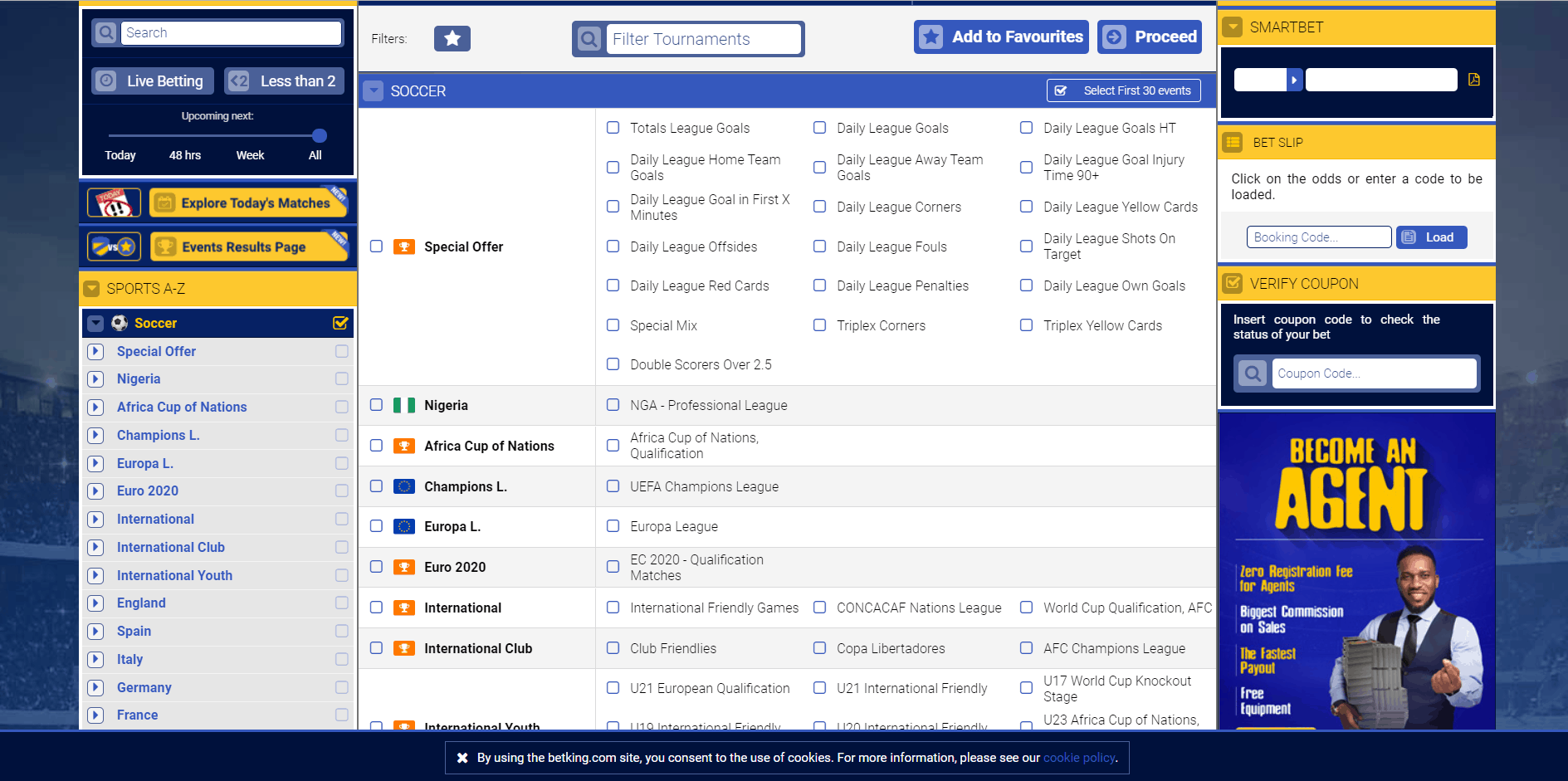Untick the Soccer checkbox in the sidebar

click(340, 323)
